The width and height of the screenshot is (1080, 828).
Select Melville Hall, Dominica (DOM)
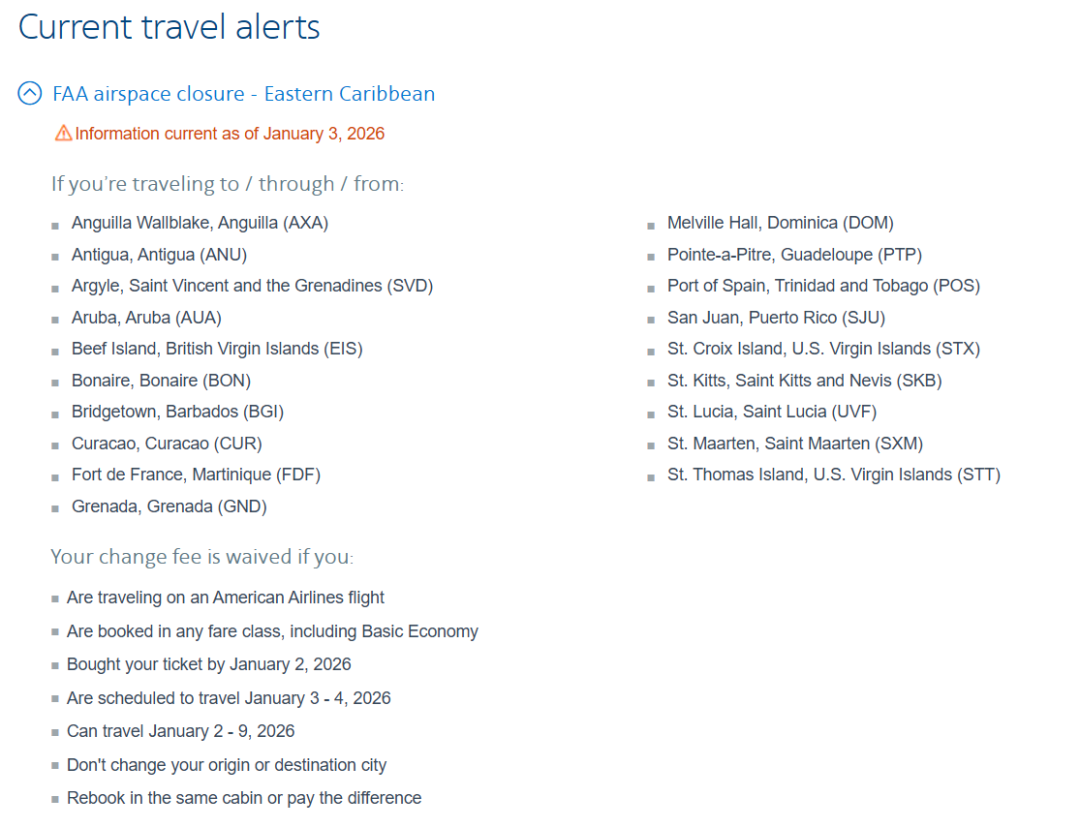click(x=780, y=223)
